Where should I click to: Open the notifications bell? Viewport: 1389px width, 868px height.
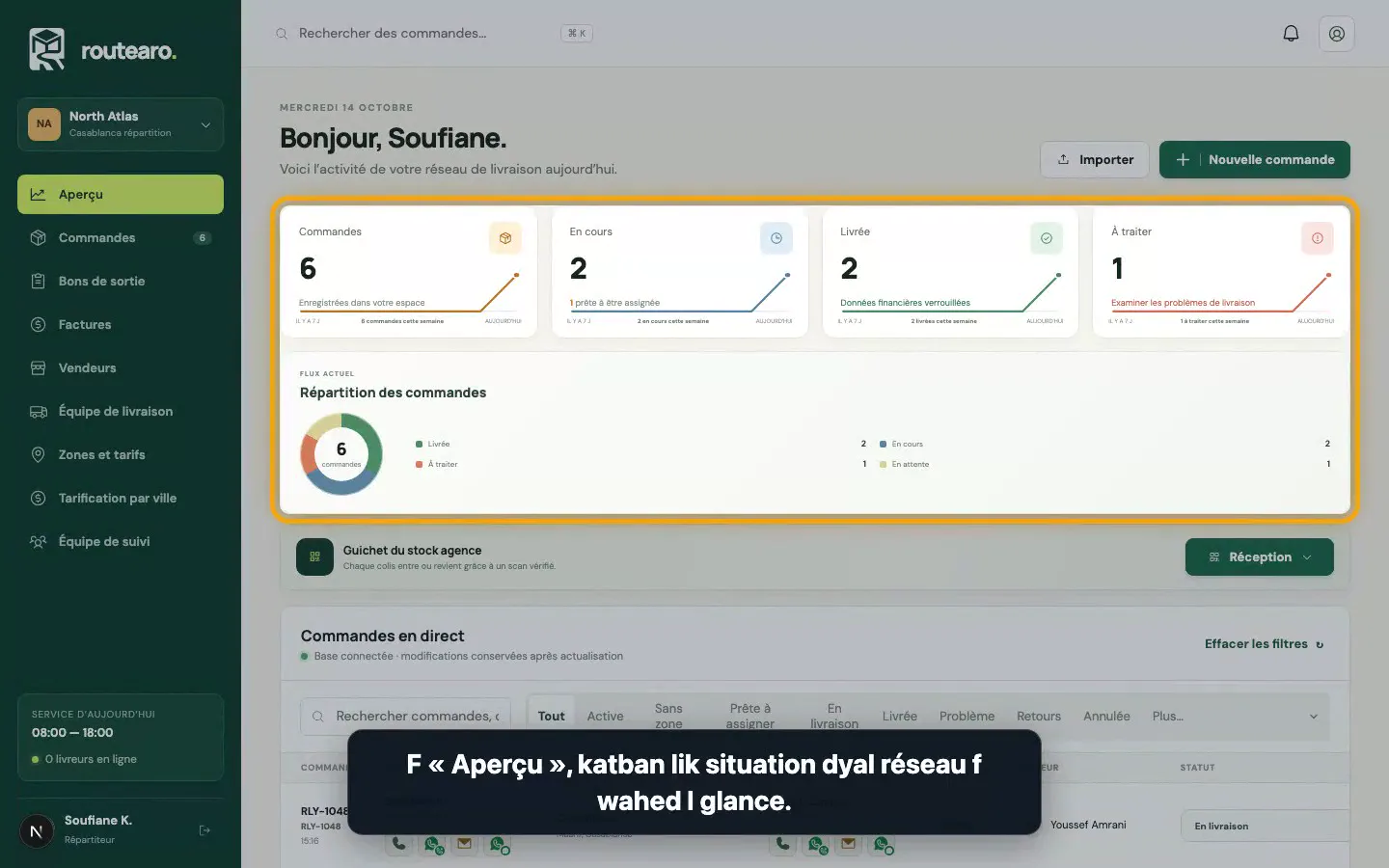pos(1291,34)
